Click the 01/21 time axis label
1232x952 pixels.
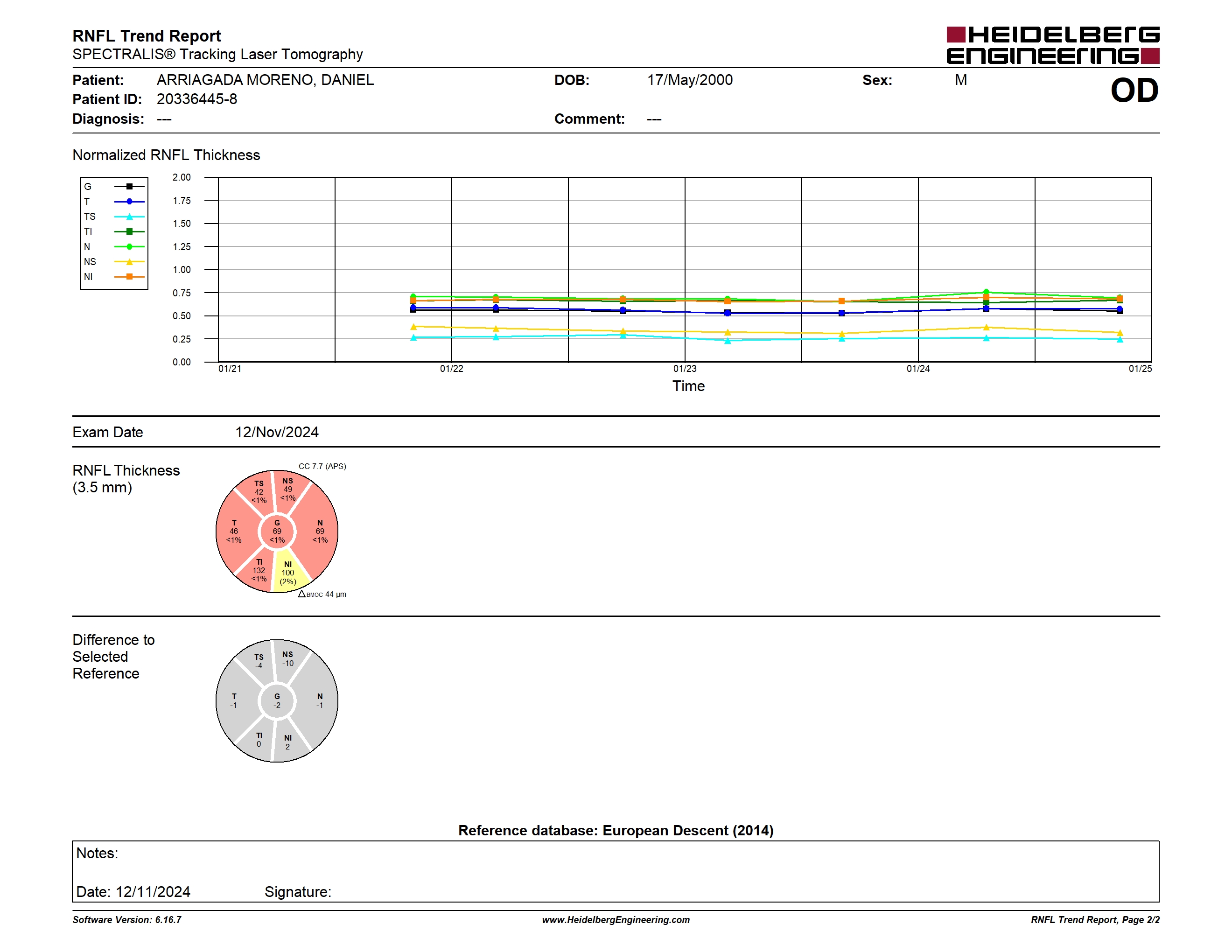coord(230,368)
